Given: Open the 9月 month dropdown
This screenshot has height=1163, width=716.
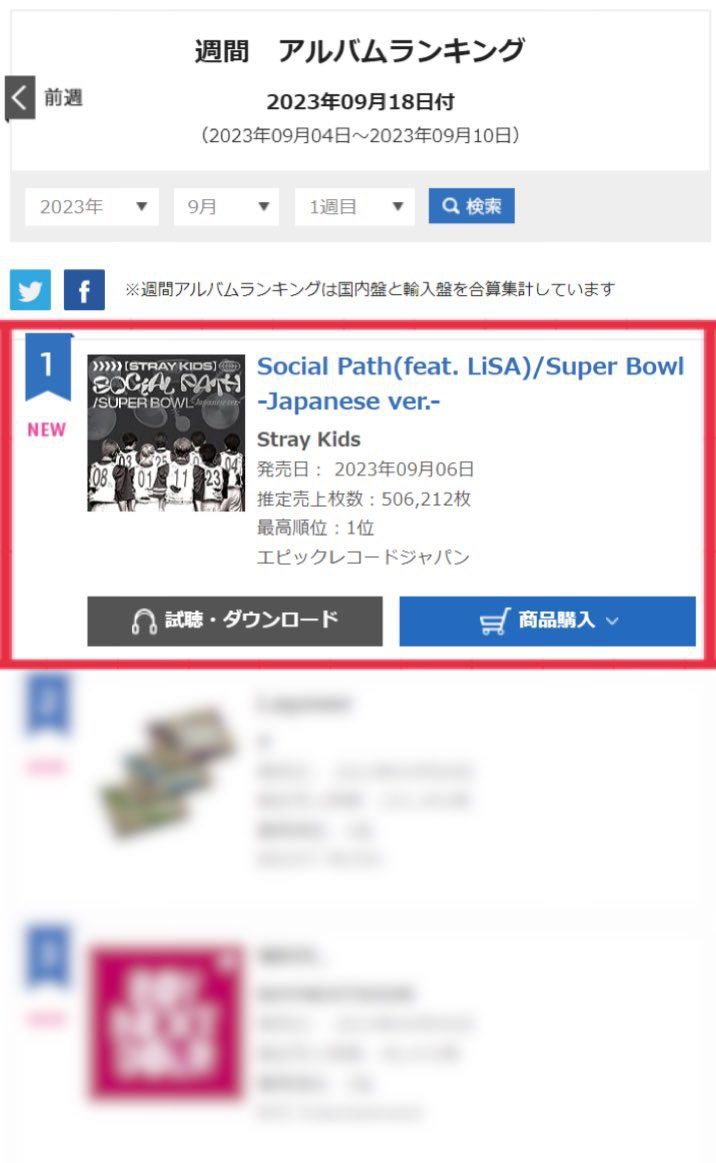Looking at the screenshot, I should point(225,207).
